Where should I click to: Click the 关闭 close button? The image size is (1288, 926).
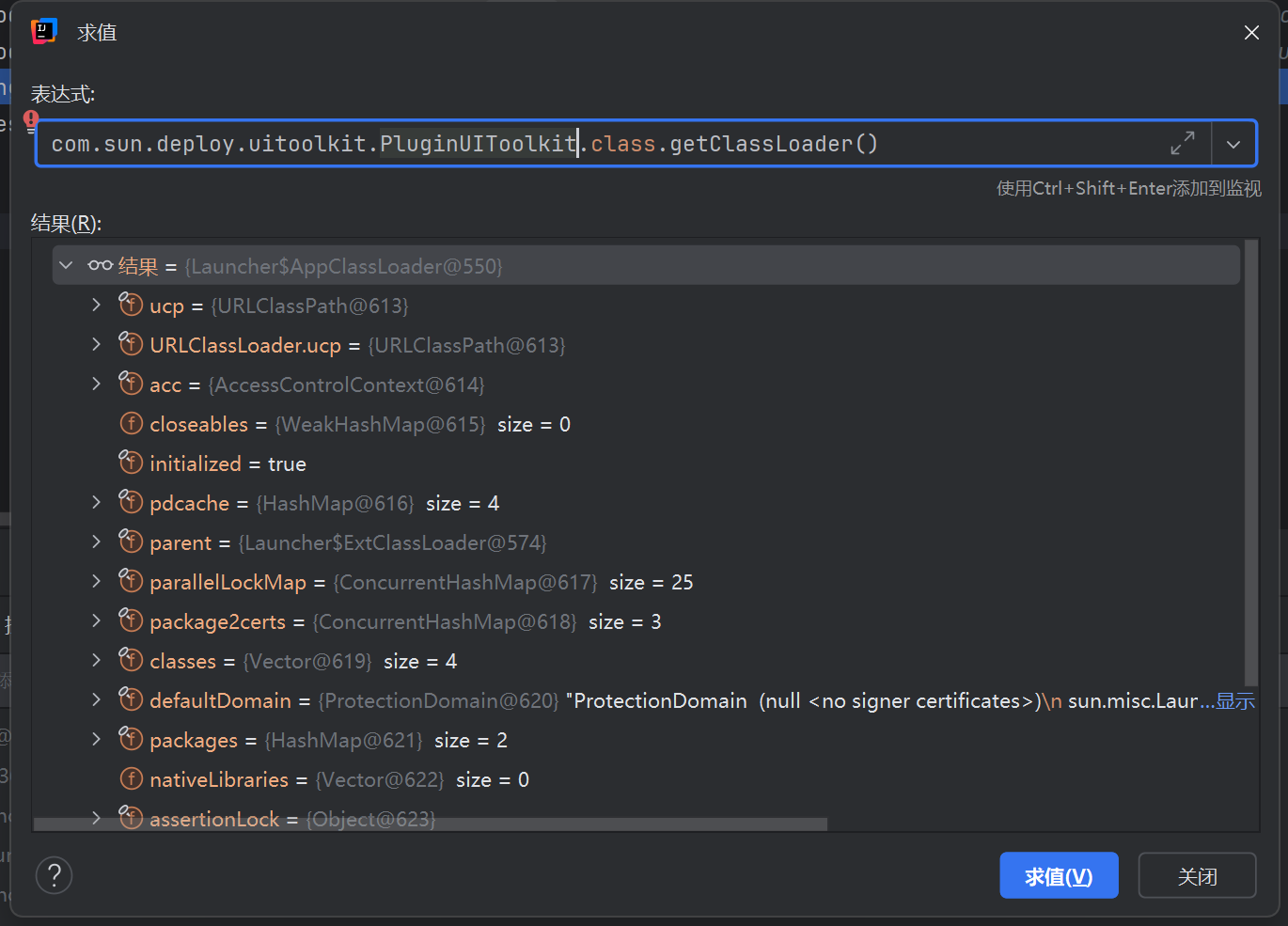pos(1197,875)
